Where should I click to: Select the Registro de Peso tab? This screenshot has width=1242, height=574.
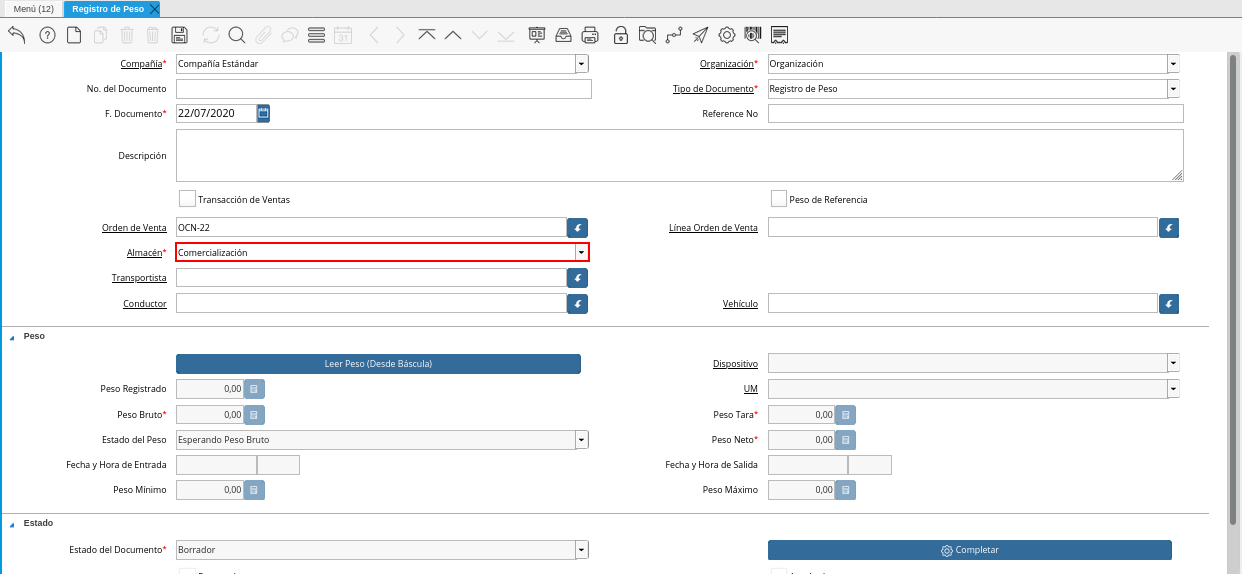[108, 9]
